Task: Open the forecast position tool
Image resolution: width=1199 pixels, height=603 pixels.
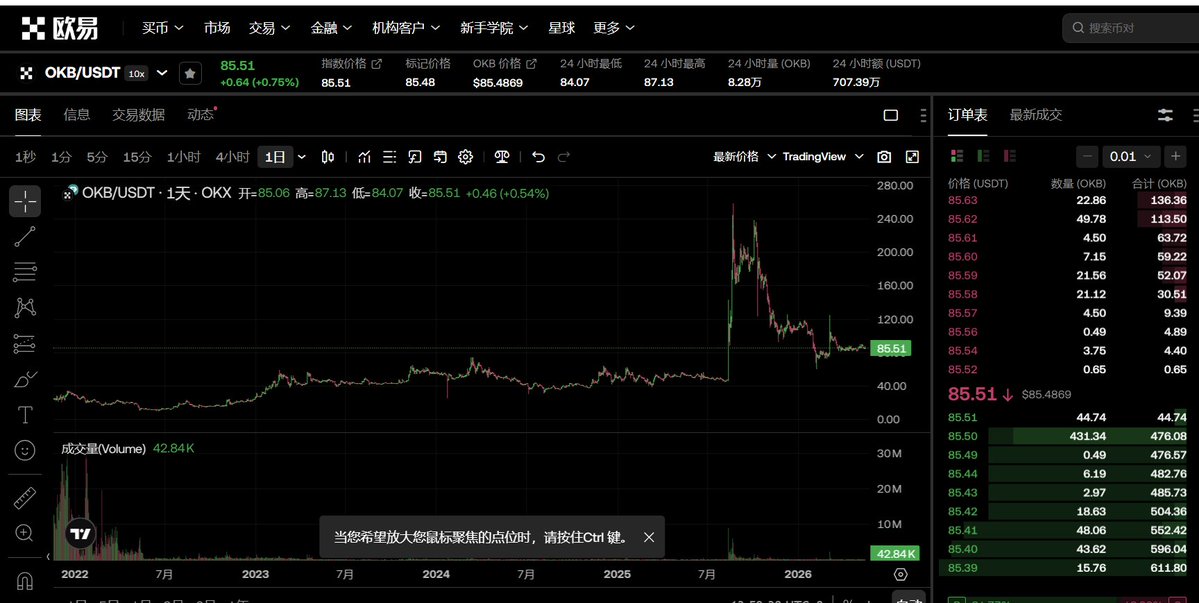Action: [25, 344]
